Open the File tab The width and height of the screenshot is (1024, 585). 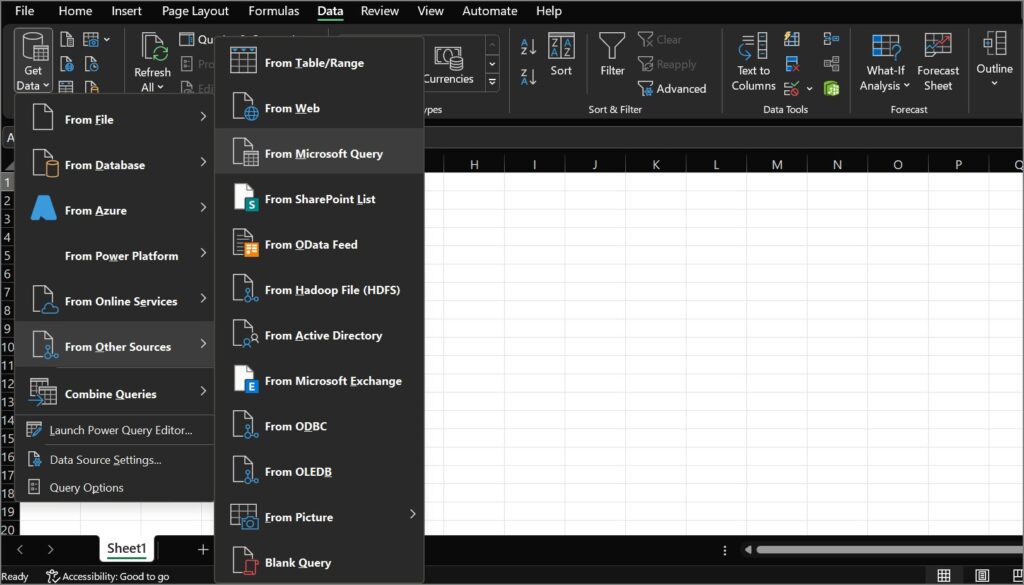click(24, 11)
